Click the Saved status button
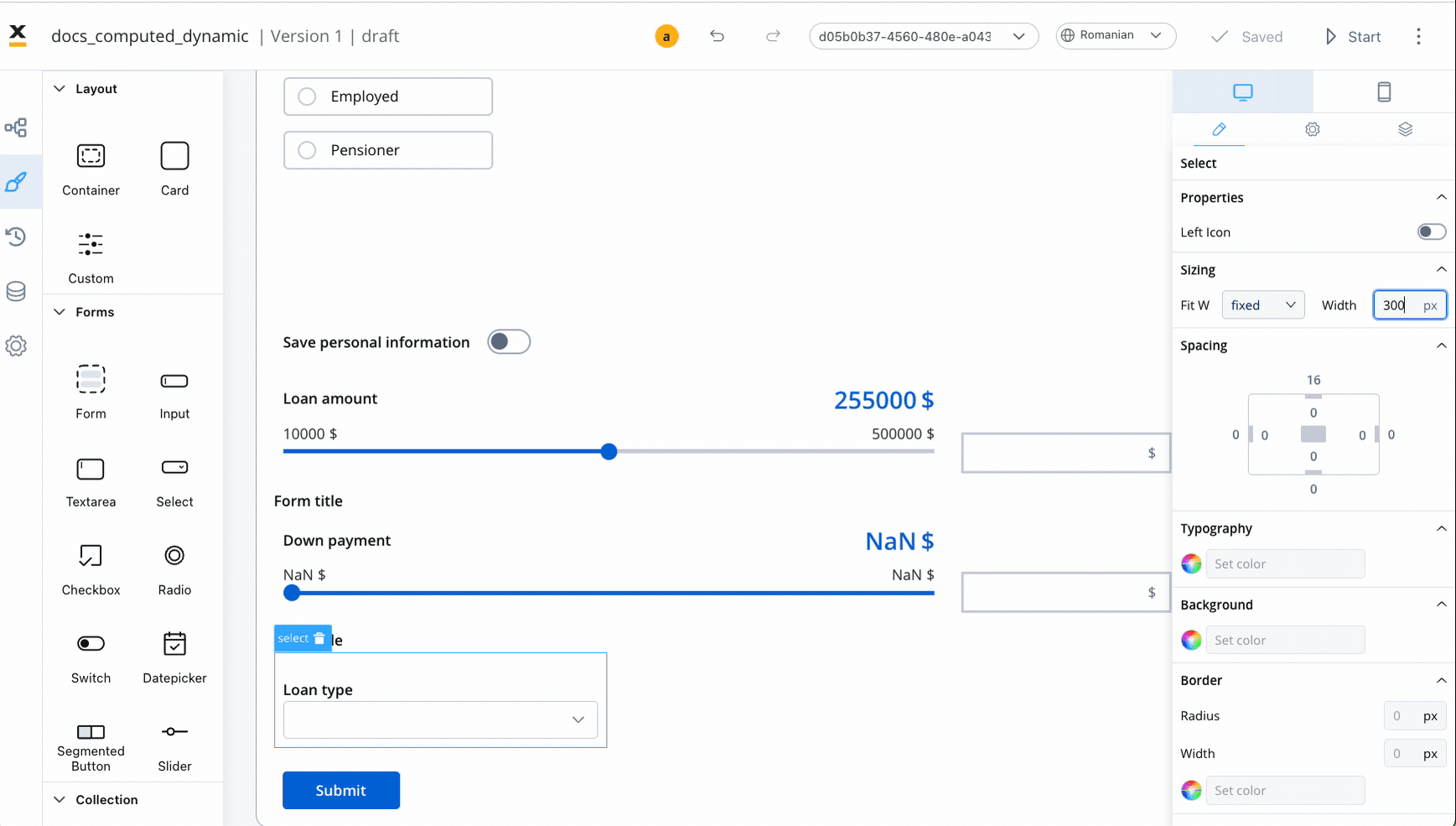This screenshot has height=826, width=1456. [1247, 36]
